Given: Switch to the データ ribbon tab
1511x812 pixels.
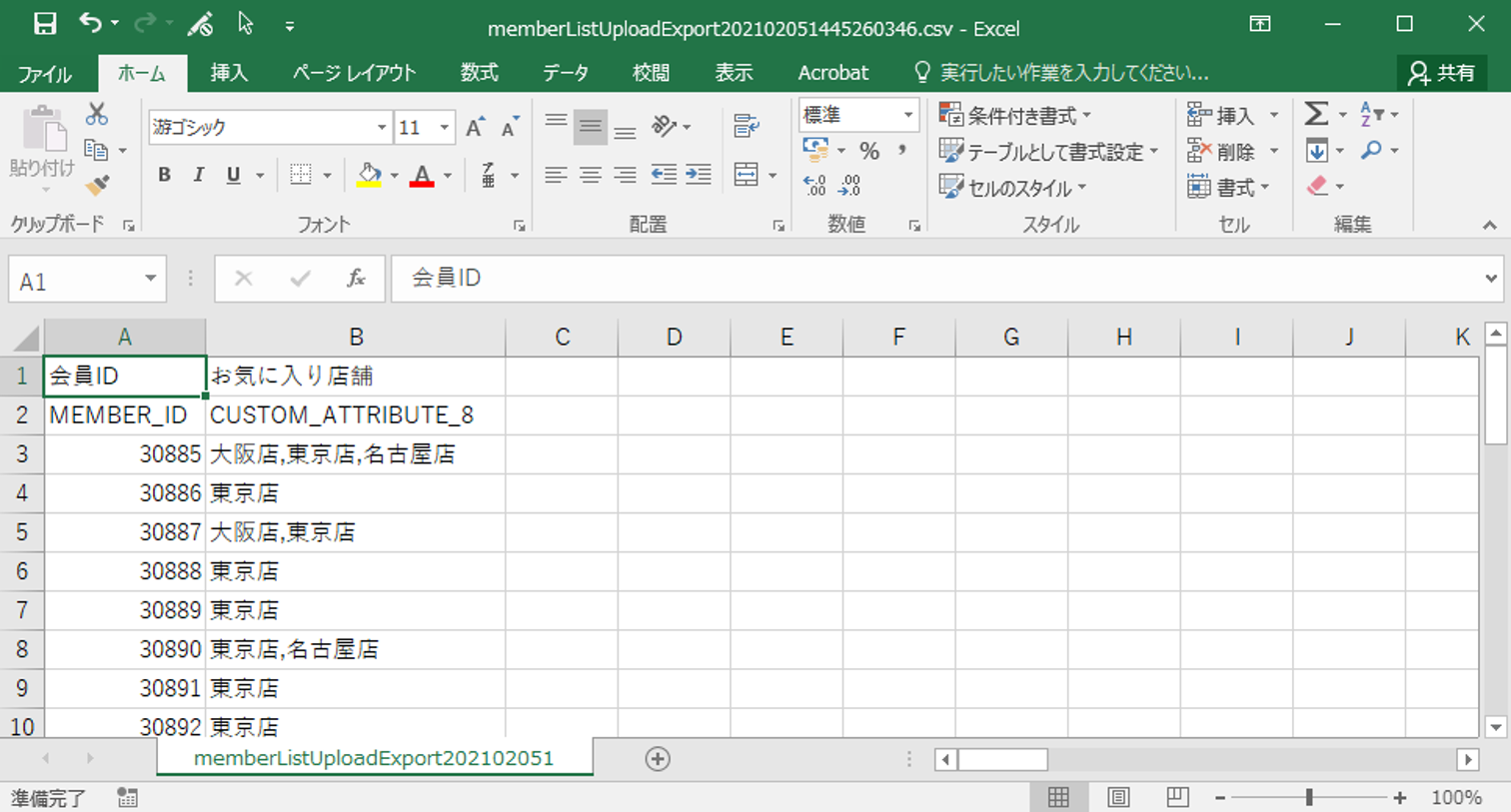Looking at the screenshot, I should pyautogui.click(x=565, y=73).
